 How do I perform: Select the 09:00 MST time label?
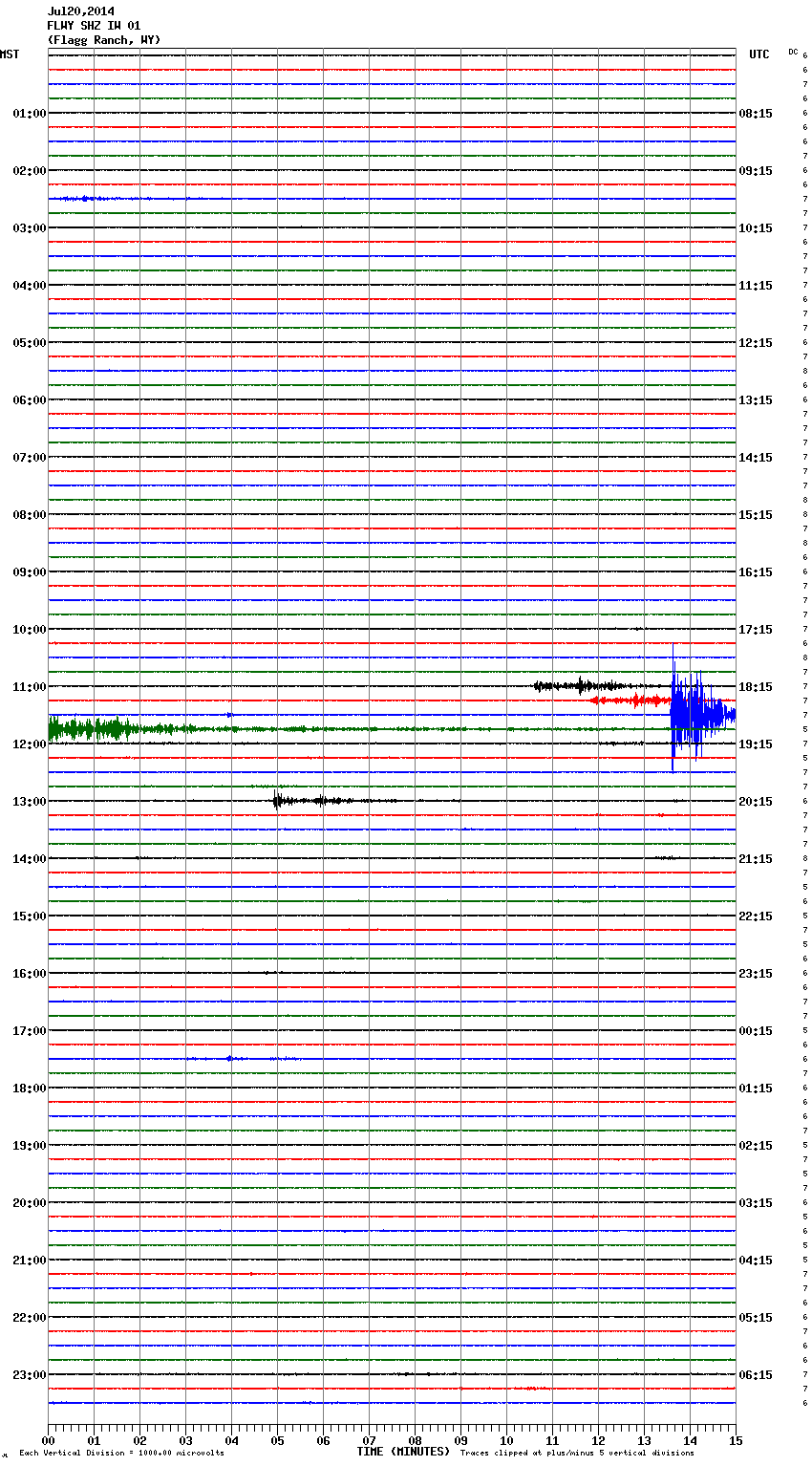pyautogui.click(x=29, y=572)
